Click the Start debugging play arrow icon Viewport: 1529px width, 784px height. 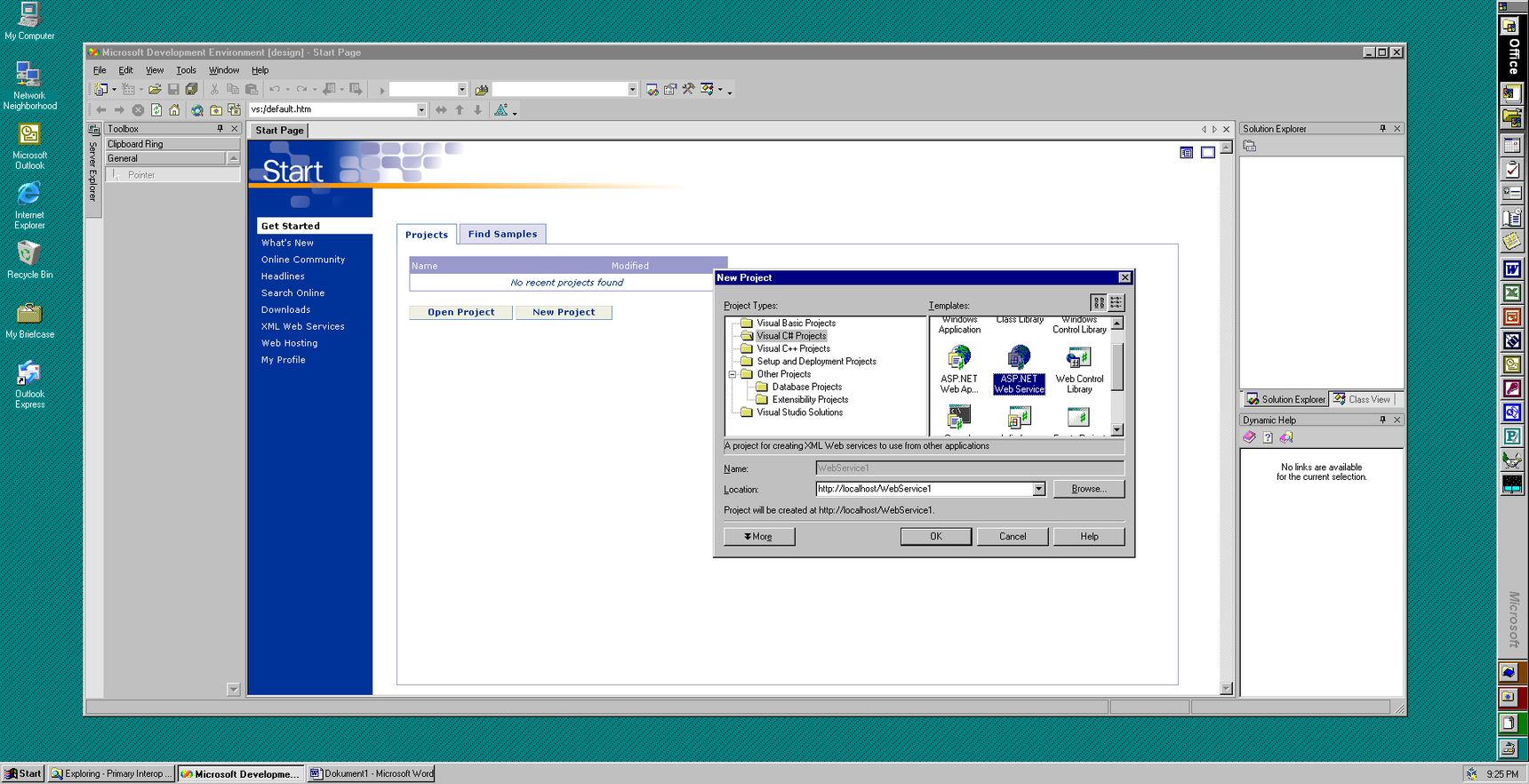tap(381, 90)
